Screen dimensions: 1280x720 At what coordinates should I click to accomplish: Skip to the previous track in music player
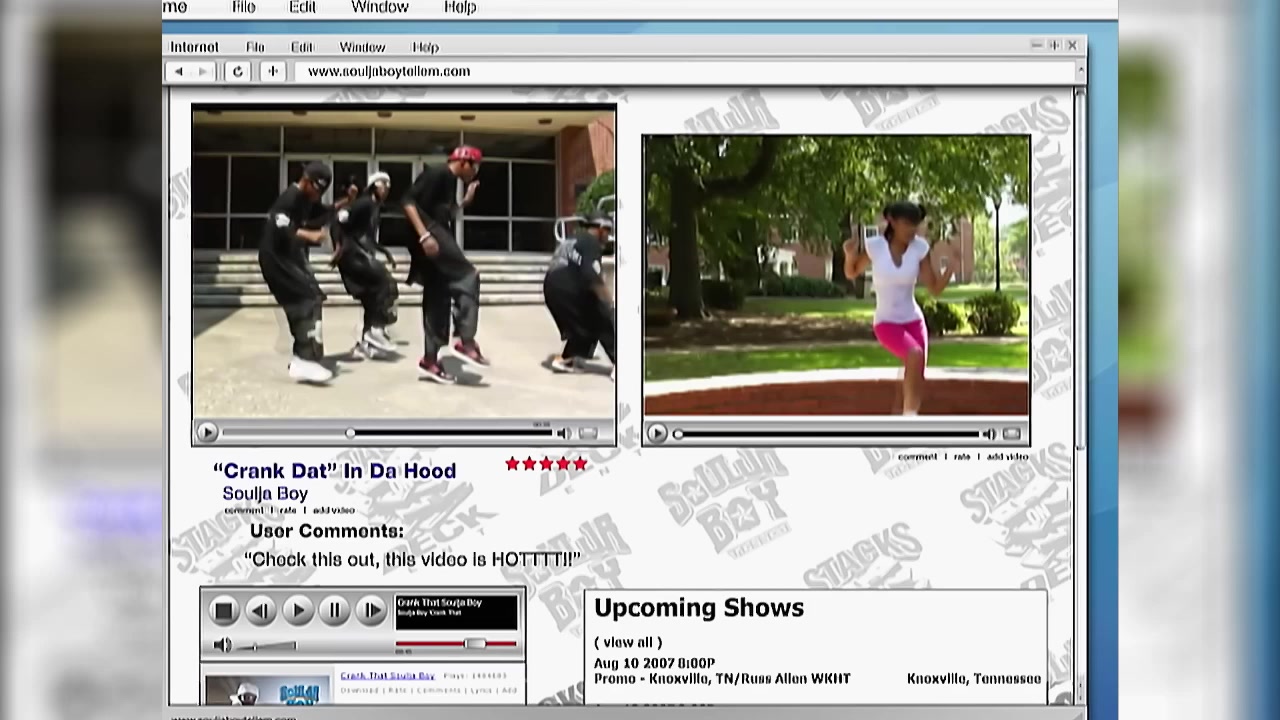tap(260, 610)
